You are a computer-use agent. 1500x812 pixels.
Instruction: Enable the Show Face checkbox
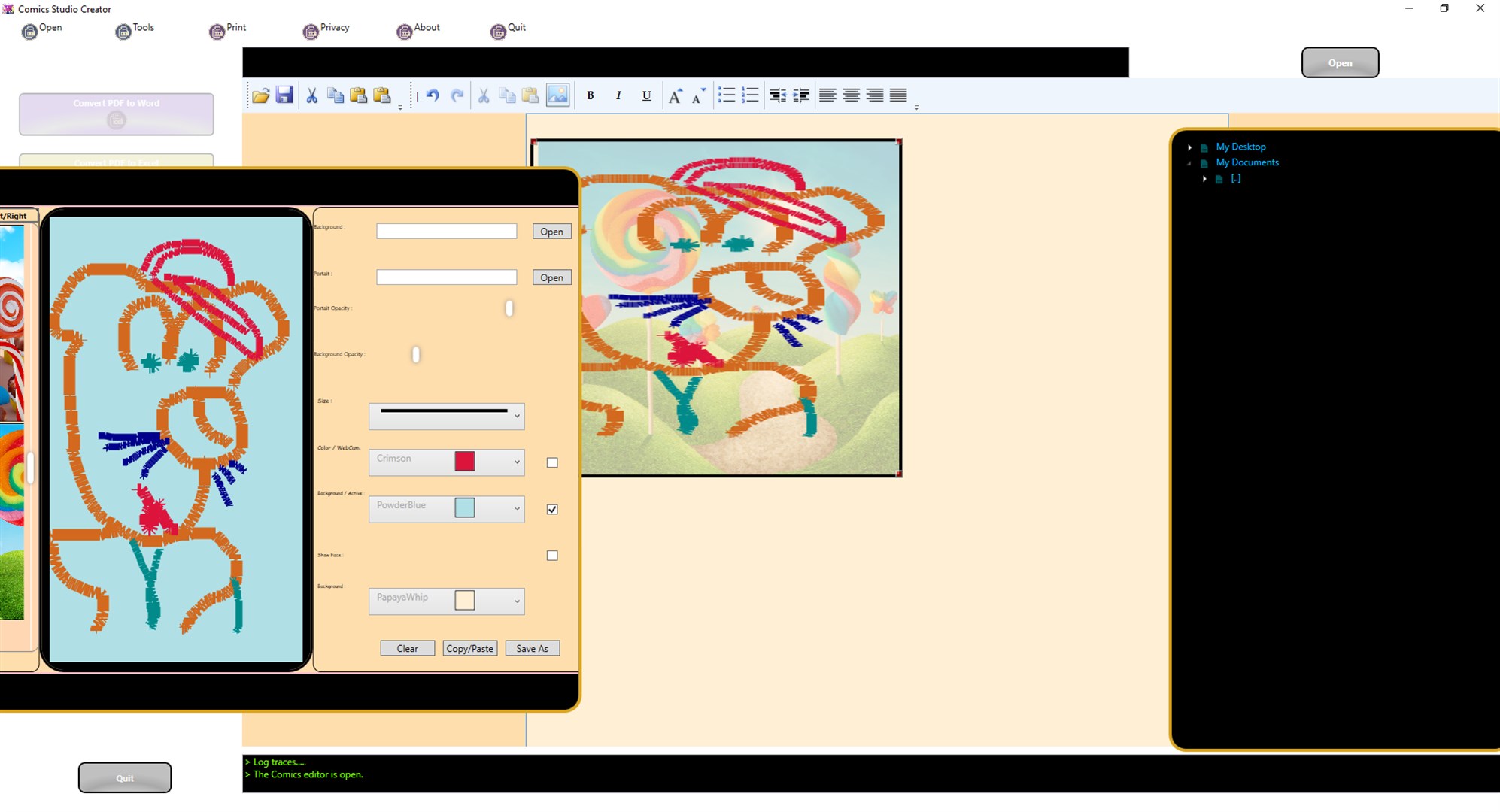552,555
